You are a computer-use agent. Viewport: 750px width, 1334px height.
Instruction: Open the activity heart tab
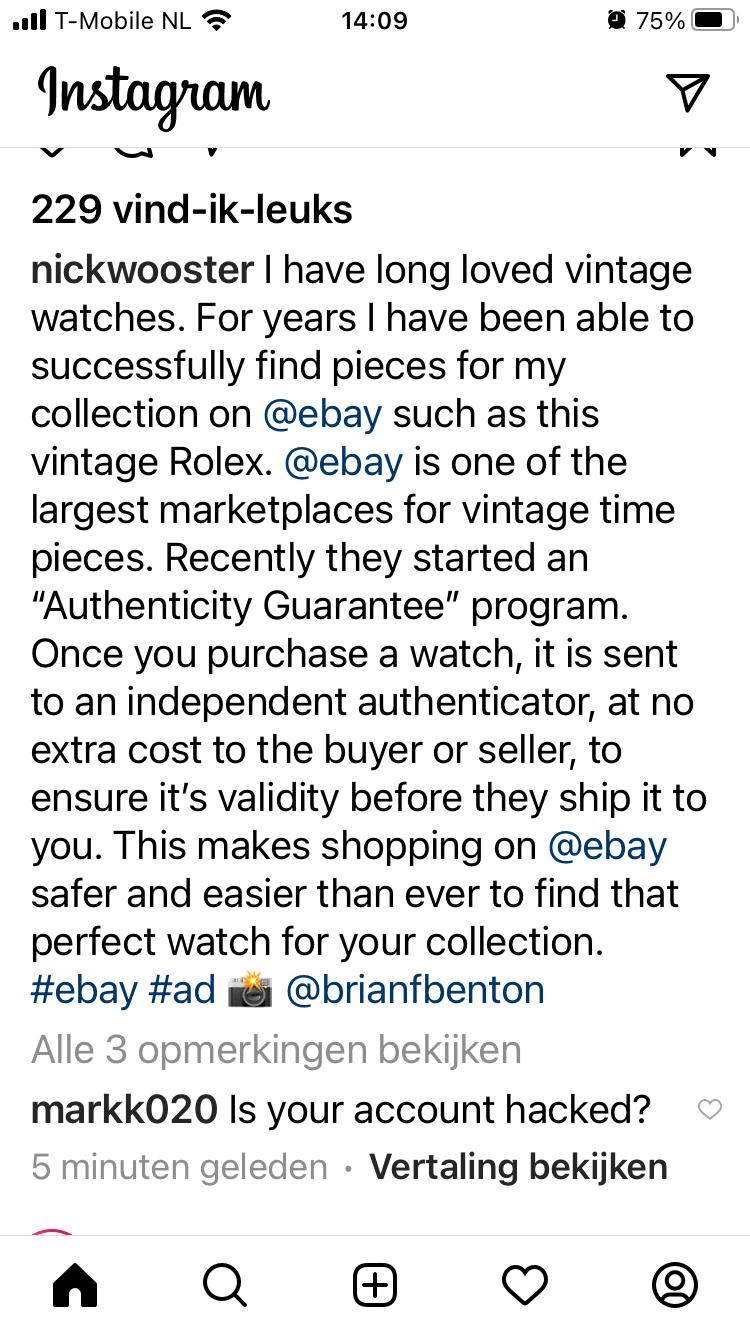click(525, 1285)
